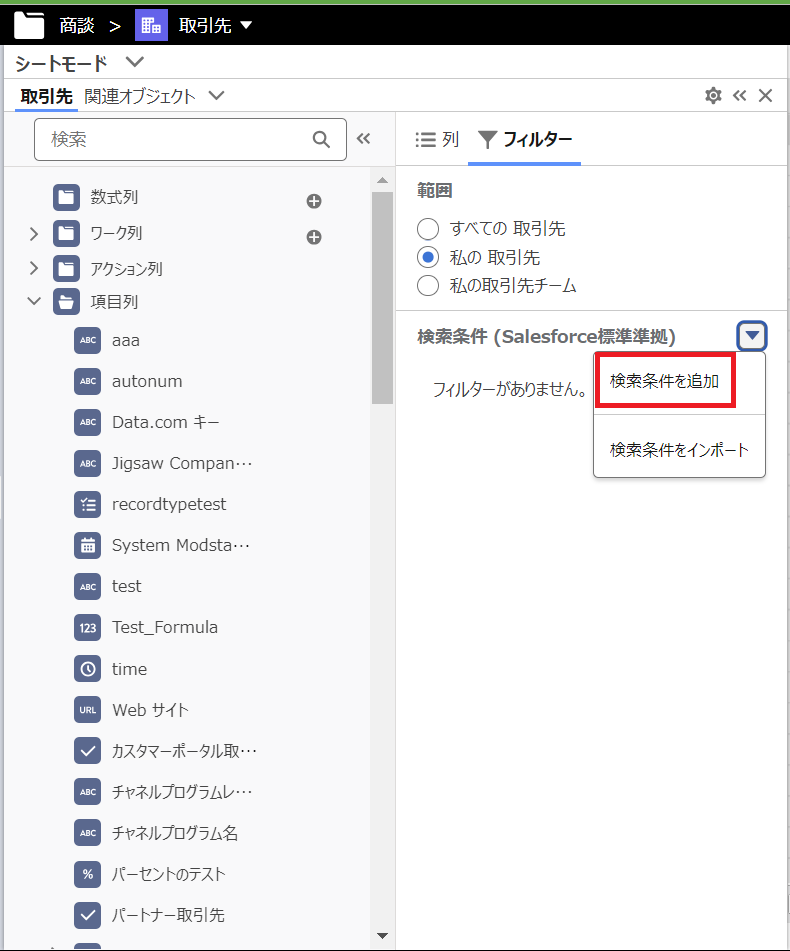Select the test field row

click(127, 586)
